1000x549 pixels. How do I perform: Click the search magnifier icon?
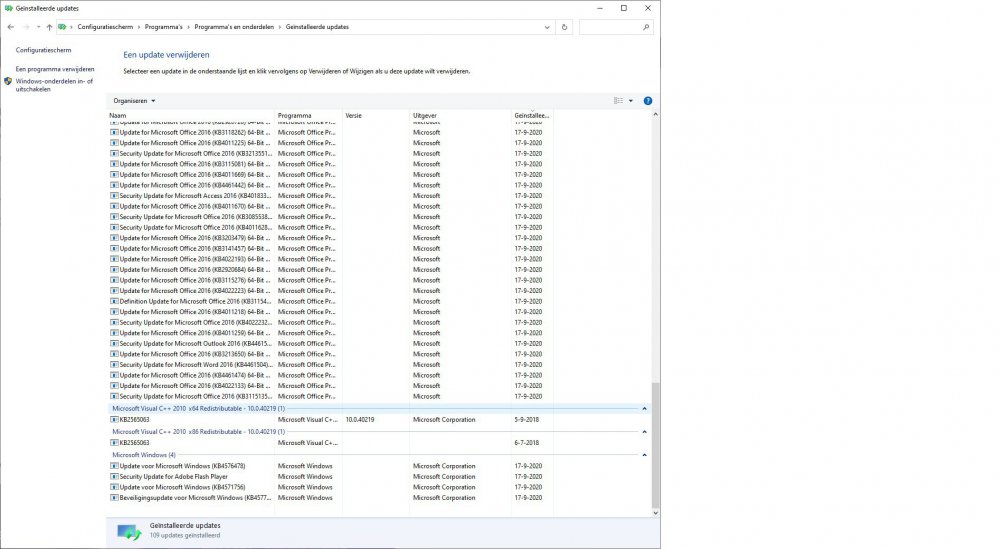coord(645,27)
